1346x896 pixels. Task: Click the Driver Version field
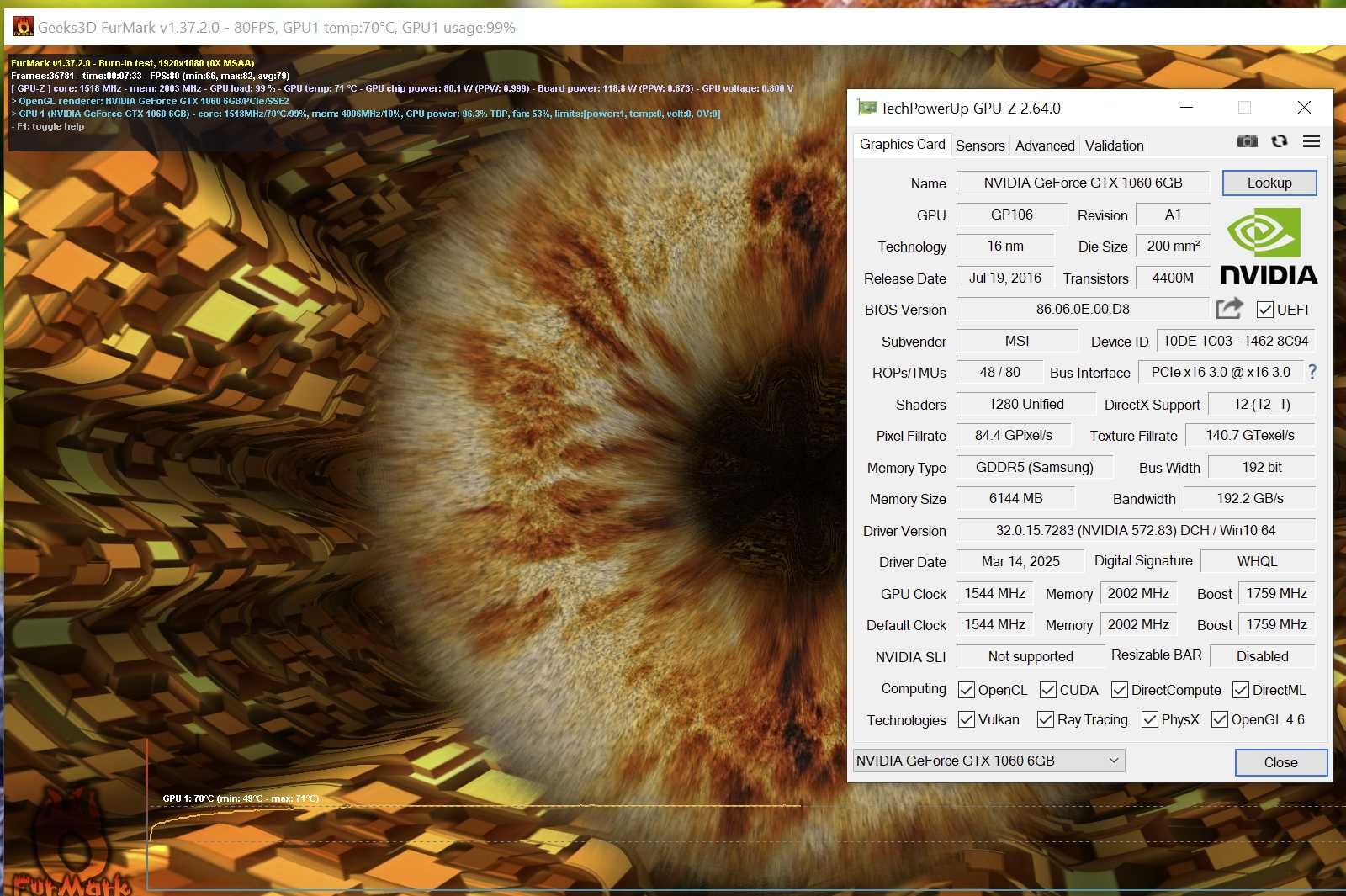coord(1136,530)
